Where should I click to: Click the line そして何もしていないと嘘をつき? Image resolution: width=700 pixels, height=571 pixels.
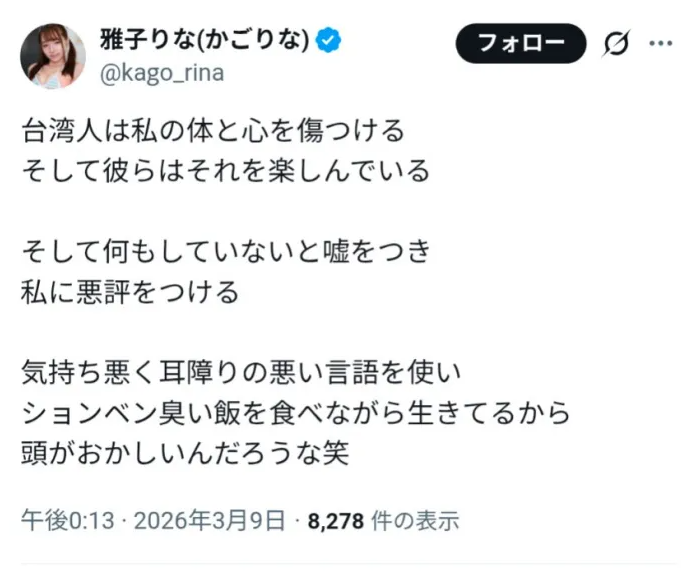point(226,252)
